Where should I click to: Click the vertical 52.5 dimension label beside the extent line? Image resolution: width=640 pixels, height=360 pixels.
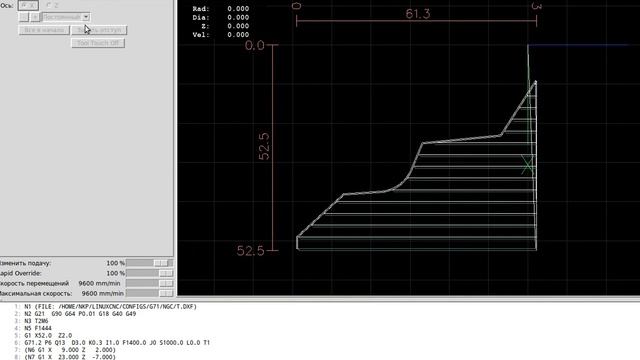point(264,146)
